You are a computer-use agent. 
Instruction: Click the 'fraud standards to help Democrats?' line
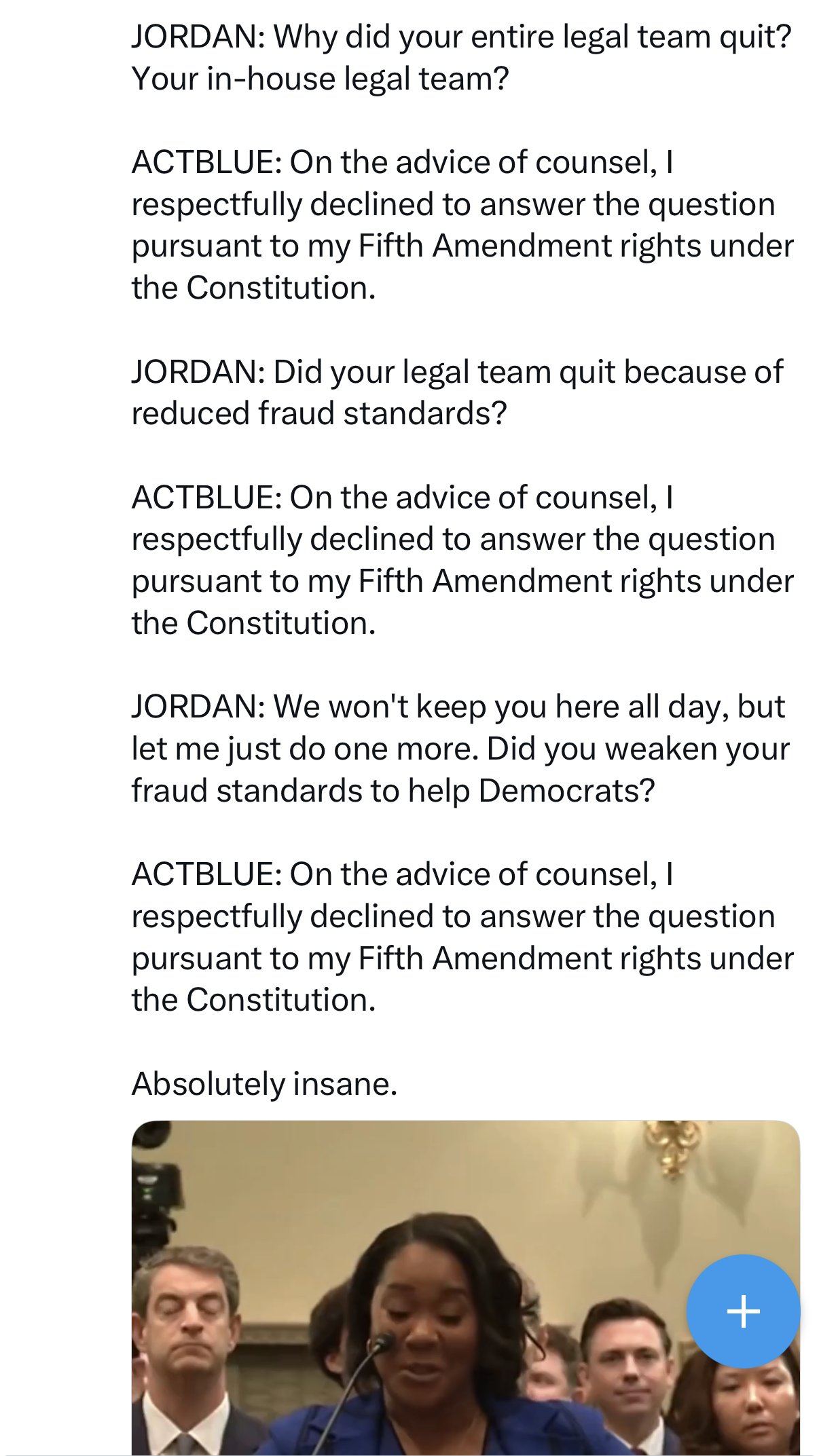(393, 791)
